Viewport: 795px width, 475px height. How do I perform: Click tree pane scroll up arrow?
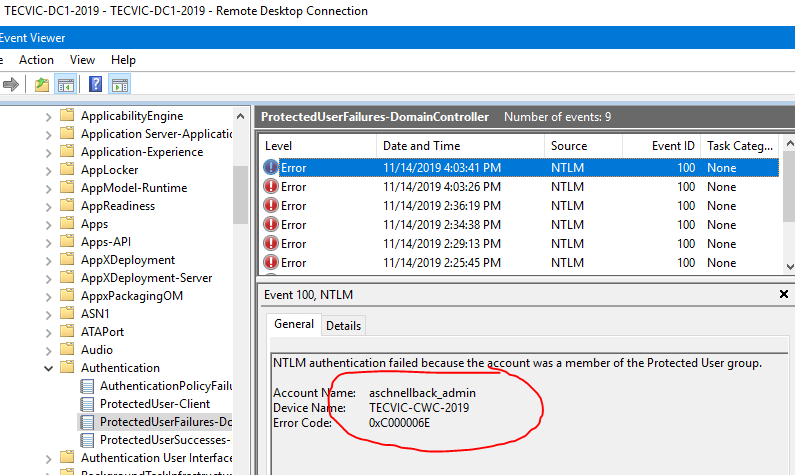click(x=240, y=116)
